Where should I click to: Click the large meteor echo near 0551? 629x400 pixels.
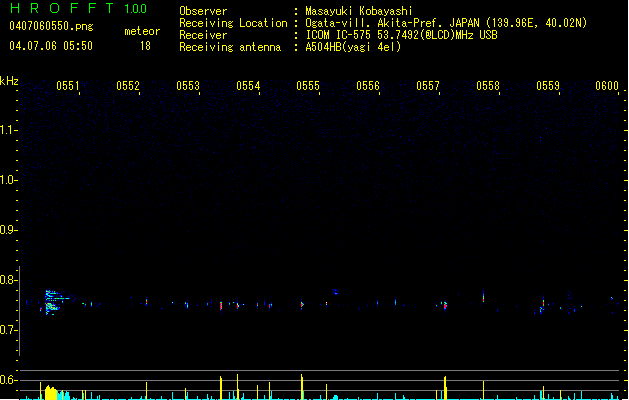[x=55, y=302]
